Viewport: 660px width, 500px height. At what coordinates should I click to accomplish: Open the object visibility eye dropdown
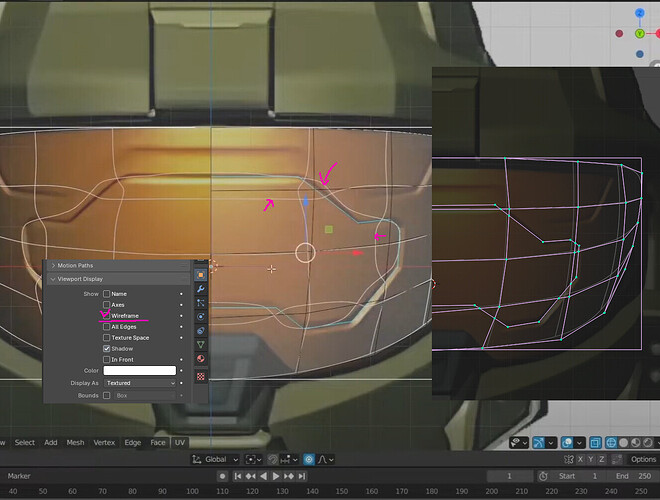[519, 442]
